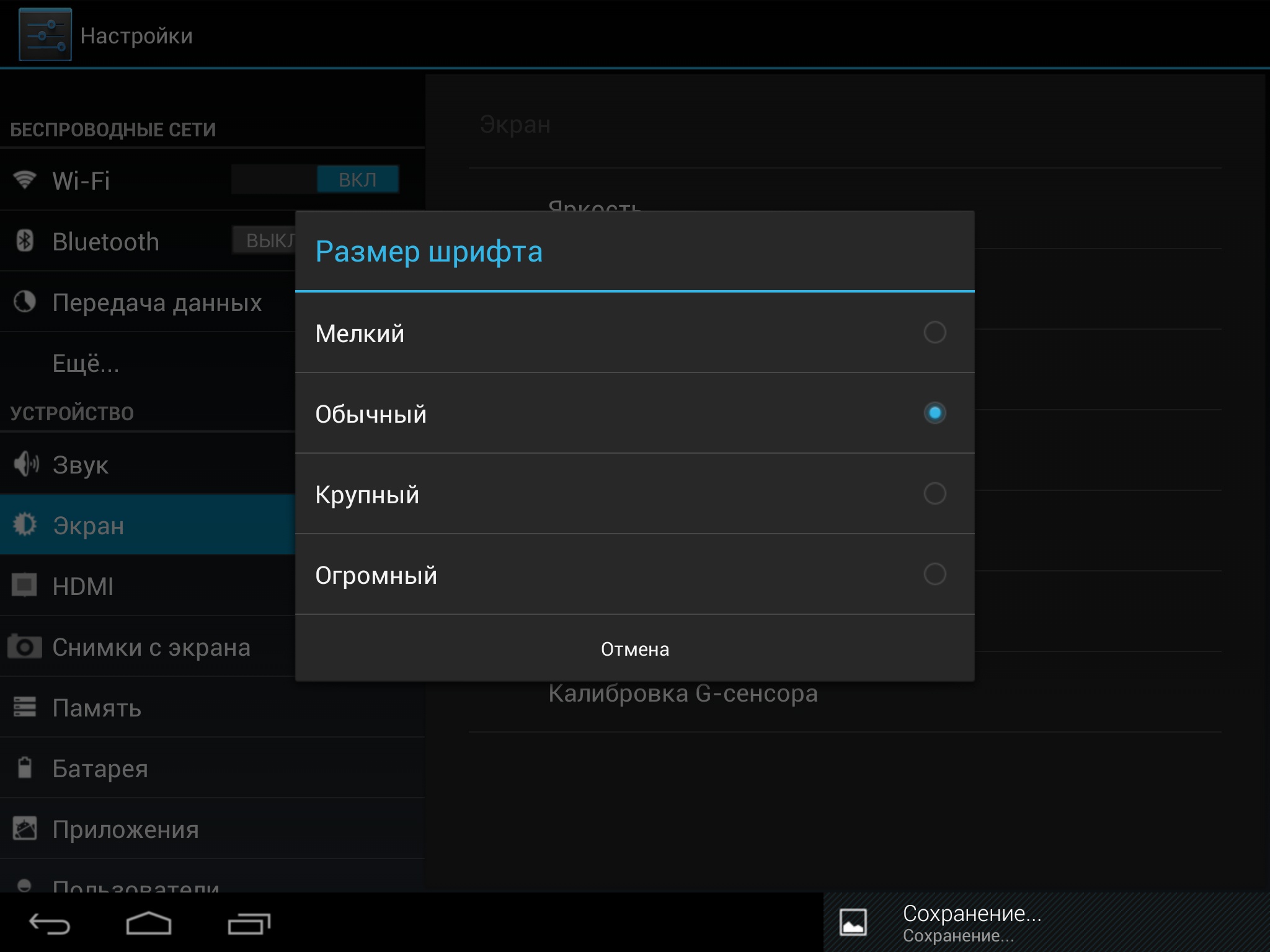Viewport: 1270px width, 952px height.
Task: Click the Screenshots camera icon
Action: 25,646
